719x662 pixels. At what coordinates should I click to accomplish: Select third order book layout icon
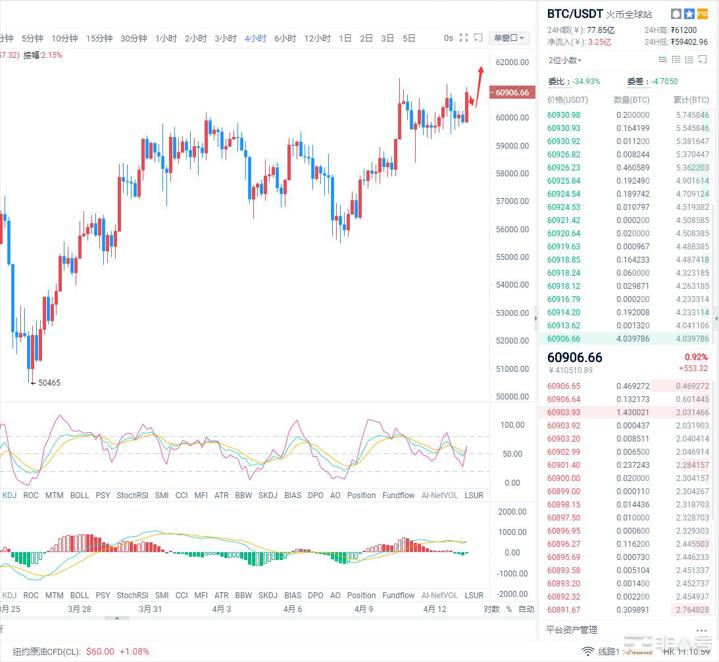(689, 60)
